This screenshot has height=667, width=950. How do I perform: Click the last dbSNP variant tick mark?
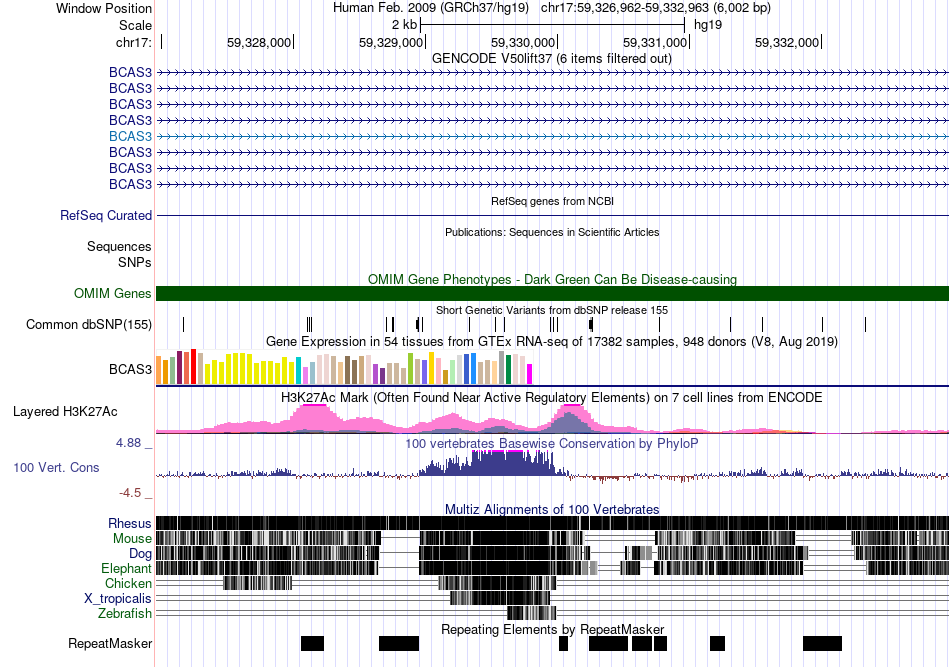click(865, 324)
